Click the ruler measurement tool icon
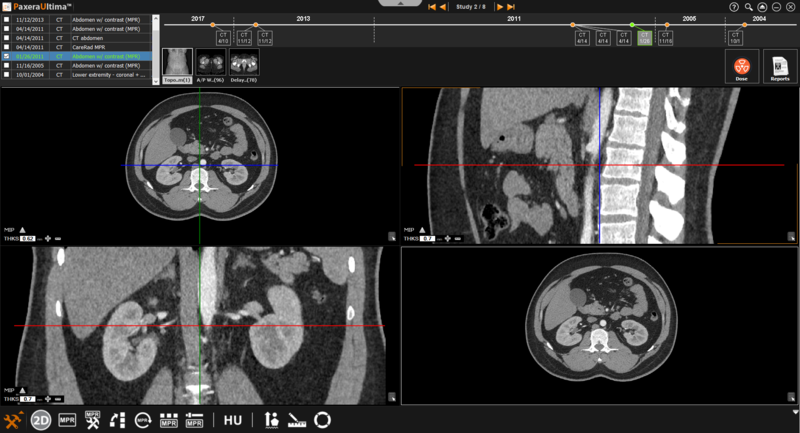The image size is (800, 433). click(298, 421)
